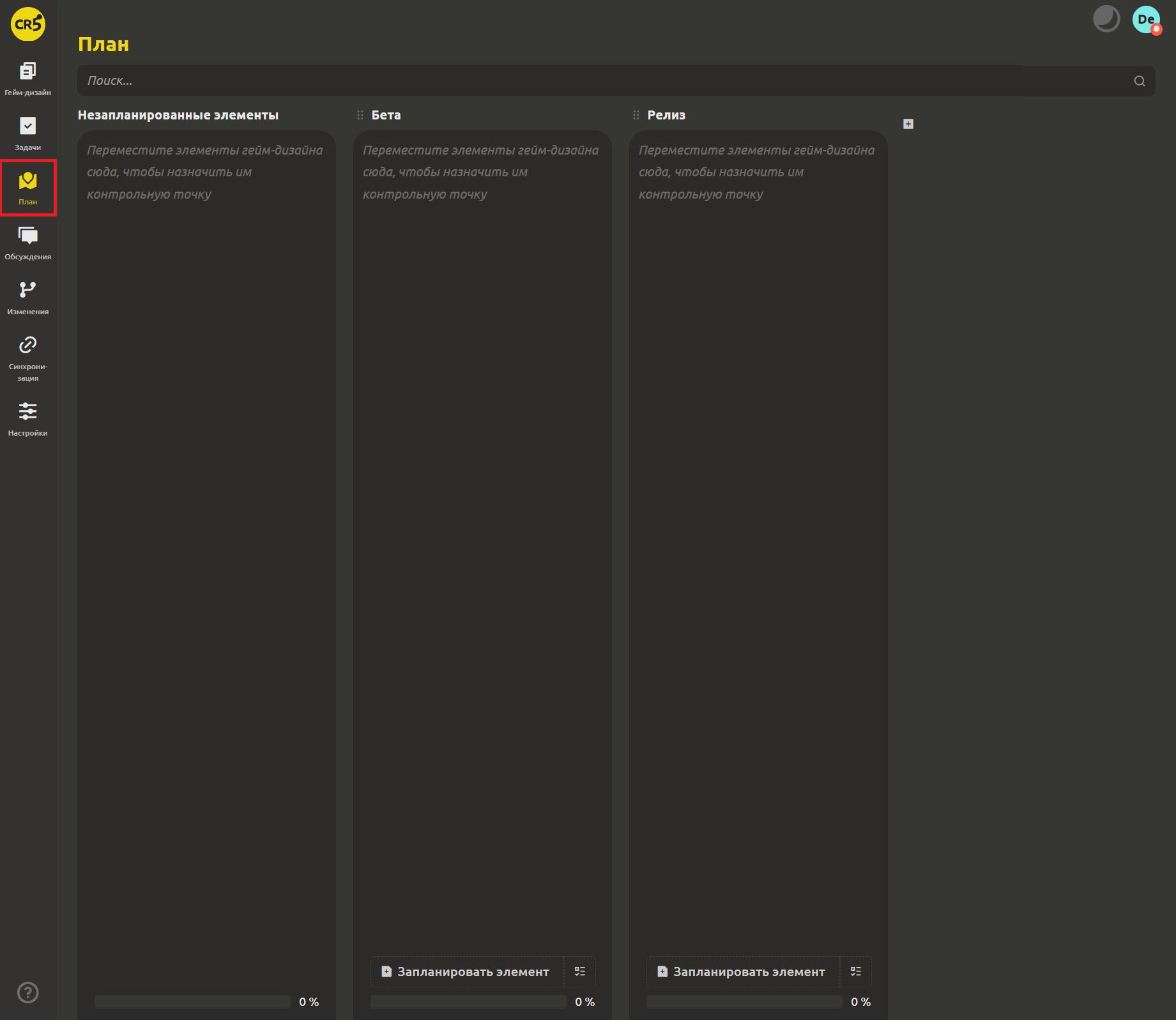
Task: Click the Поиск search field
Action: [616, 80]
